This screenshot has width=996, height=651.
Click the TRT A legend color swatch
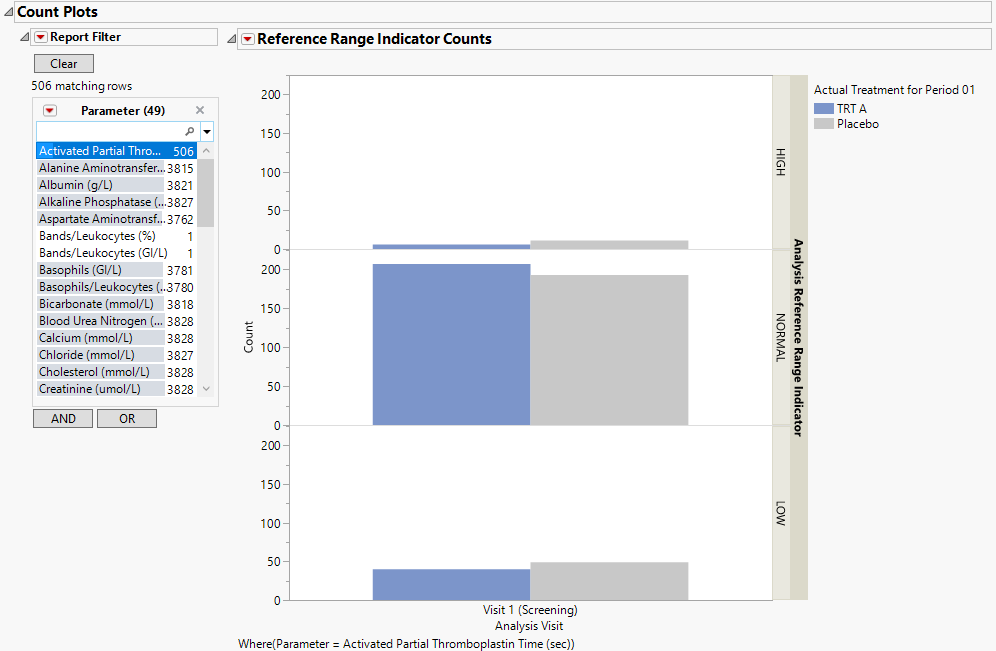point(823,109)
